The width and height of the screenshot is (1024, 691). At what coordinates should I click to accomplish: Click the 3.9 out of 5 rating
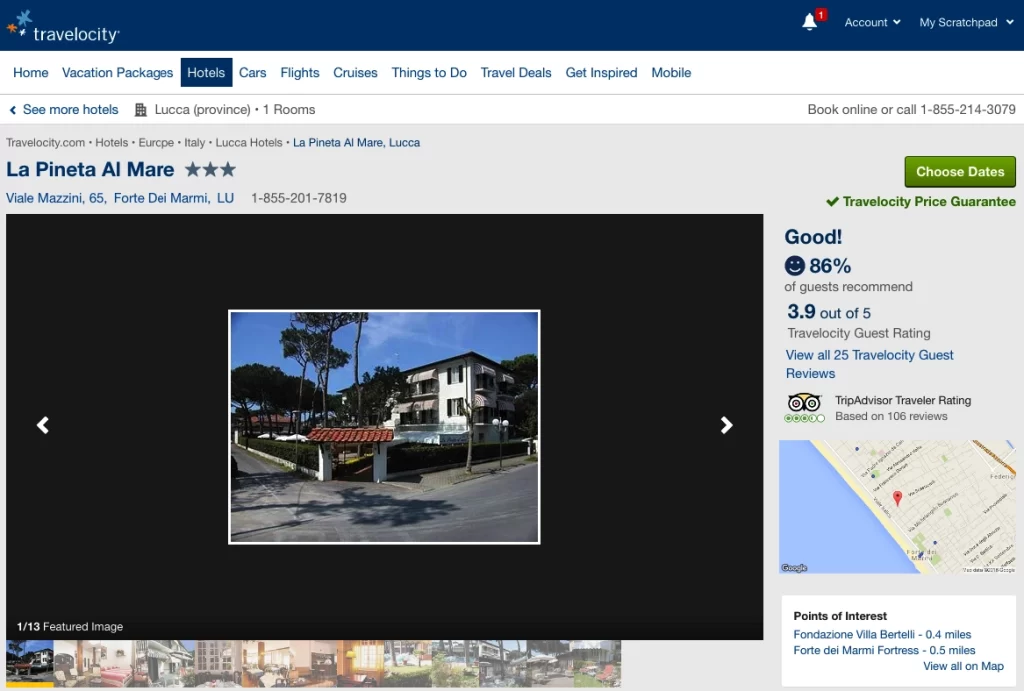pos(829,312)
